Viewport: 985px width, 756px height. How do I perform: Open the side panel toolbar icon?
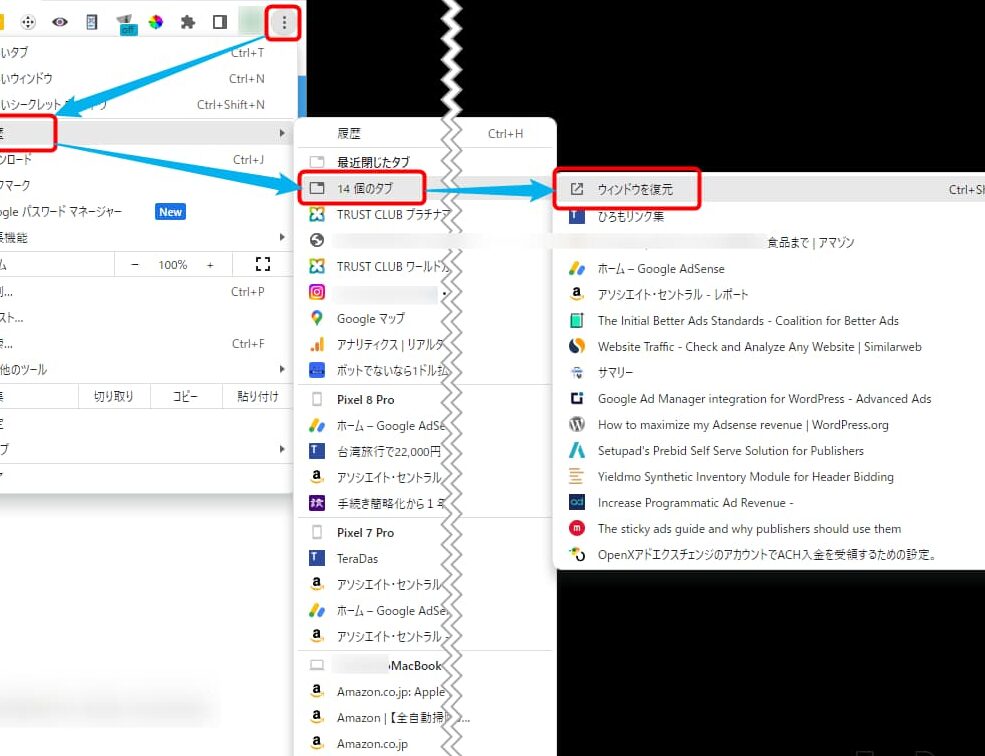coord(220,23)
